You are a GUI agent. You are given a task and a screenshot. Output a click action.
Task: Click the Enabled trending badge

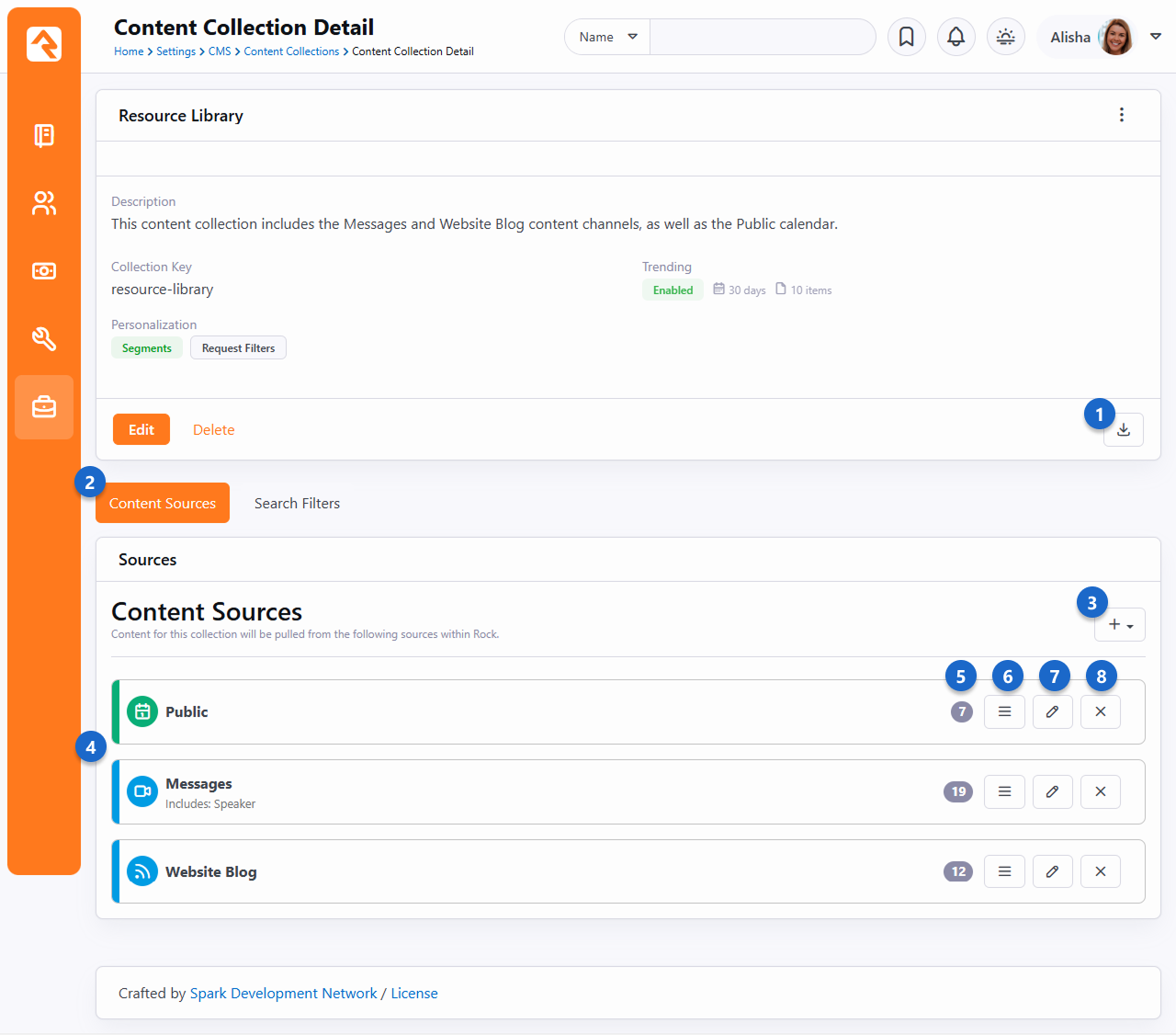[673, 290]
